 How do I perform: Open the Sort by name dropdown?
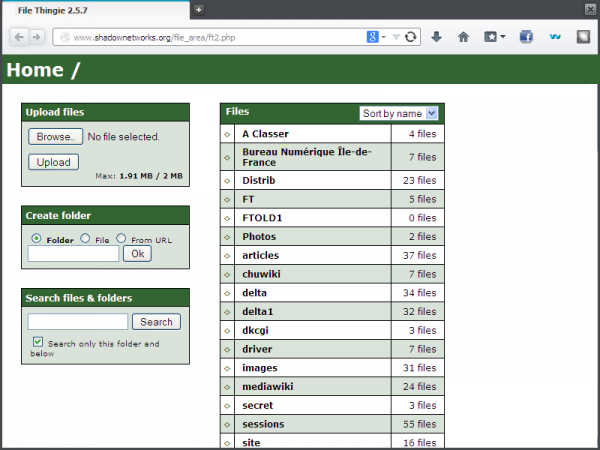[x=399, y=113]
